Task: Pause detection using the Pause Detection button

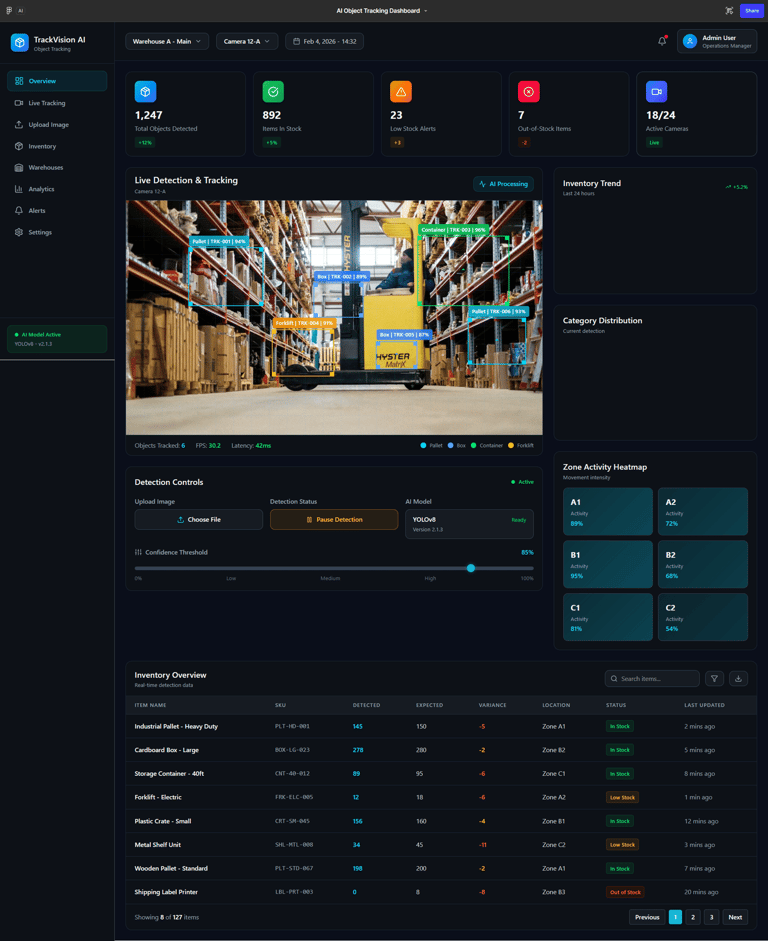Action: click(x=334, y=520)
